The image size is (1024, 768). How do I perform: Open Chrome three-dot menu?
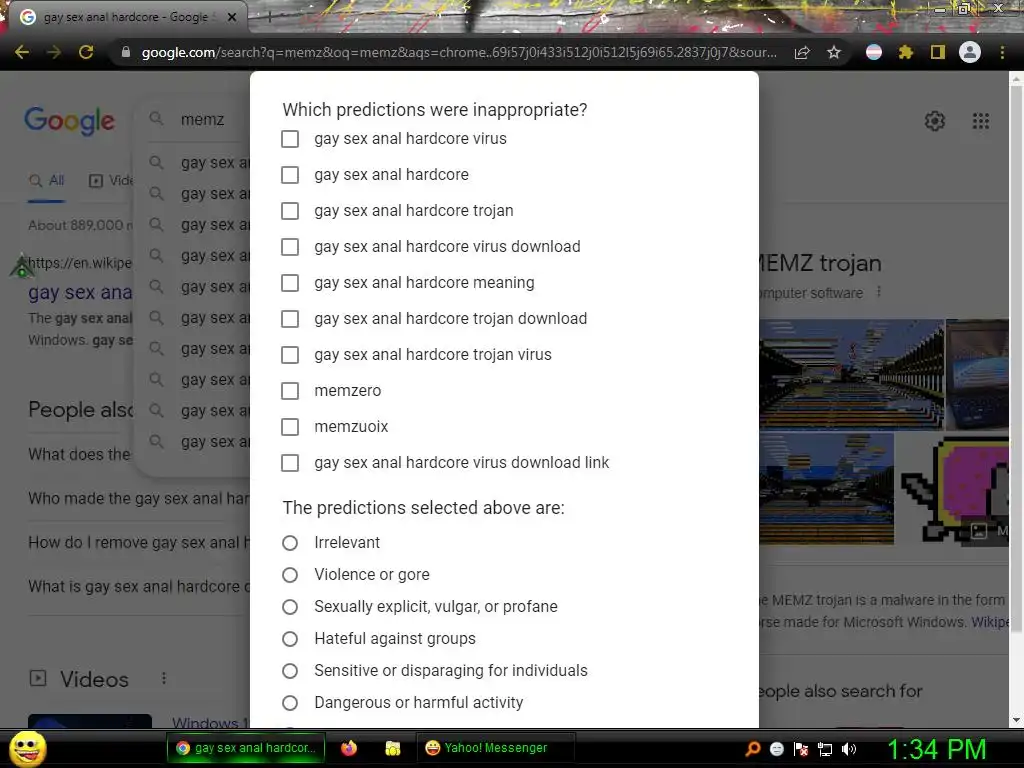pyautogui.click(x=1002, y=52)
